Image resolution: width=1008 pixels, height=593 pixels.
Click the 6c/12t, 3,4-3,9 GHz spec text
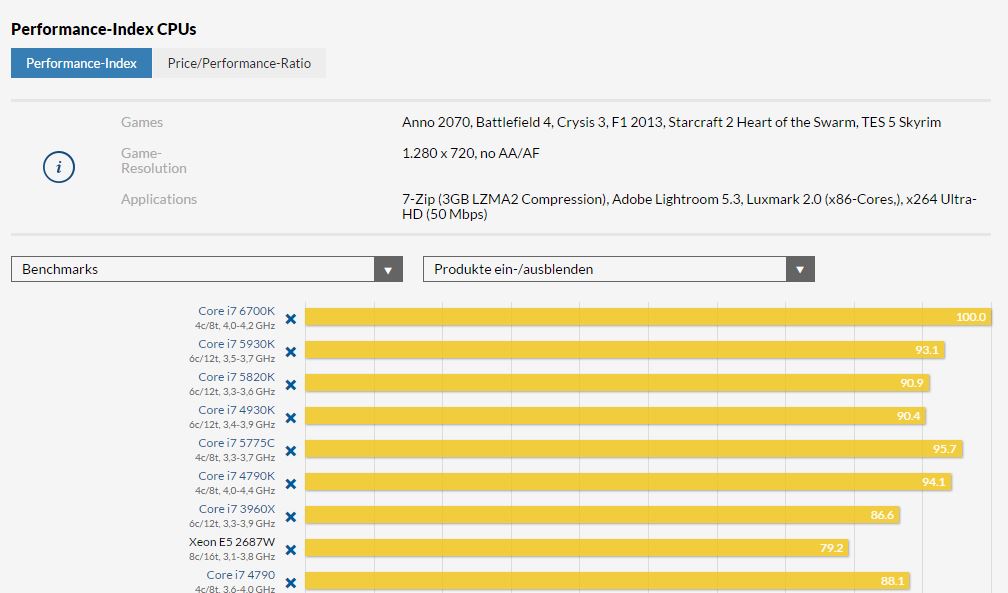click(x=231, y=425)
